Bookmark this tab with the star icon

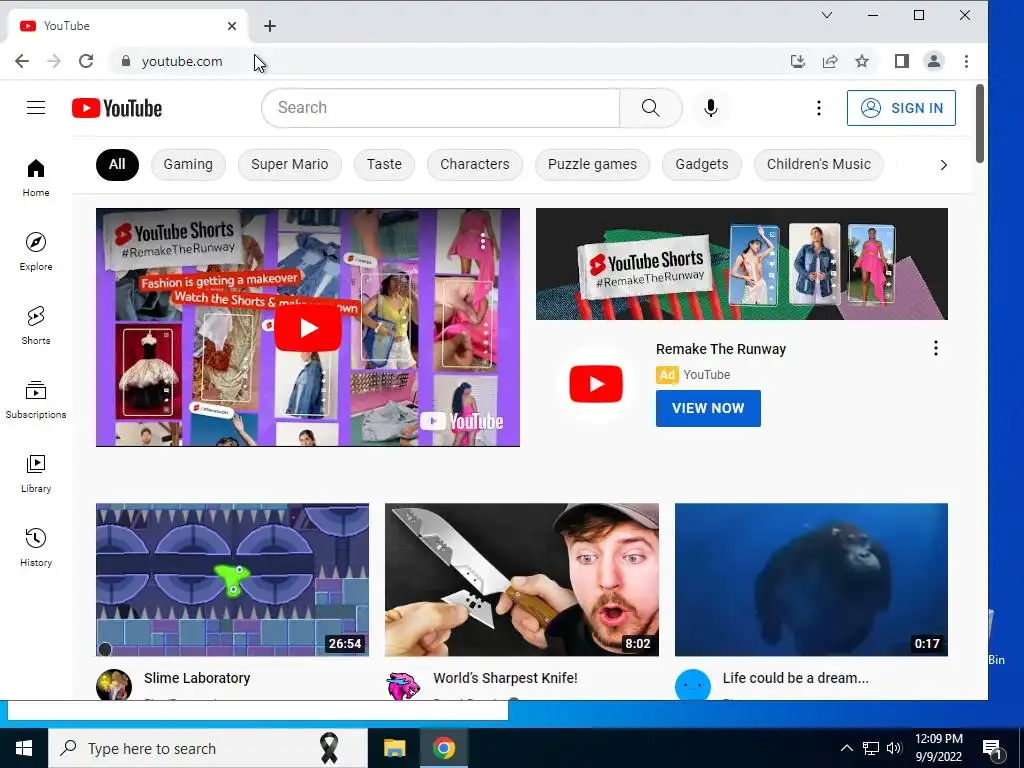(x=862, y=61)
